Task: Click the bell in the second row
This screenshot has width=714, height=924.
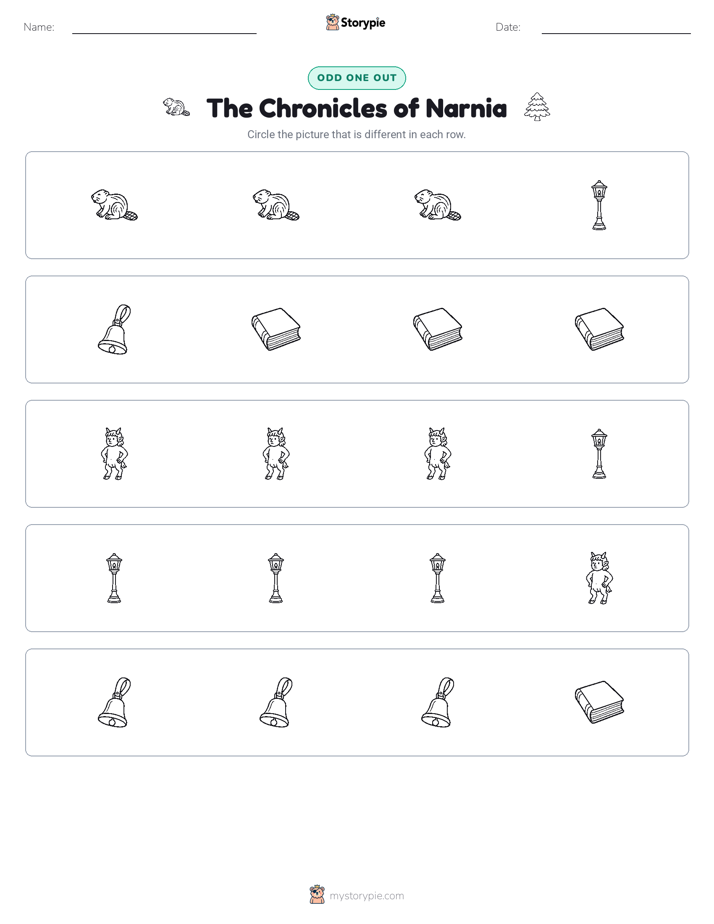Action: pos(114,329)
